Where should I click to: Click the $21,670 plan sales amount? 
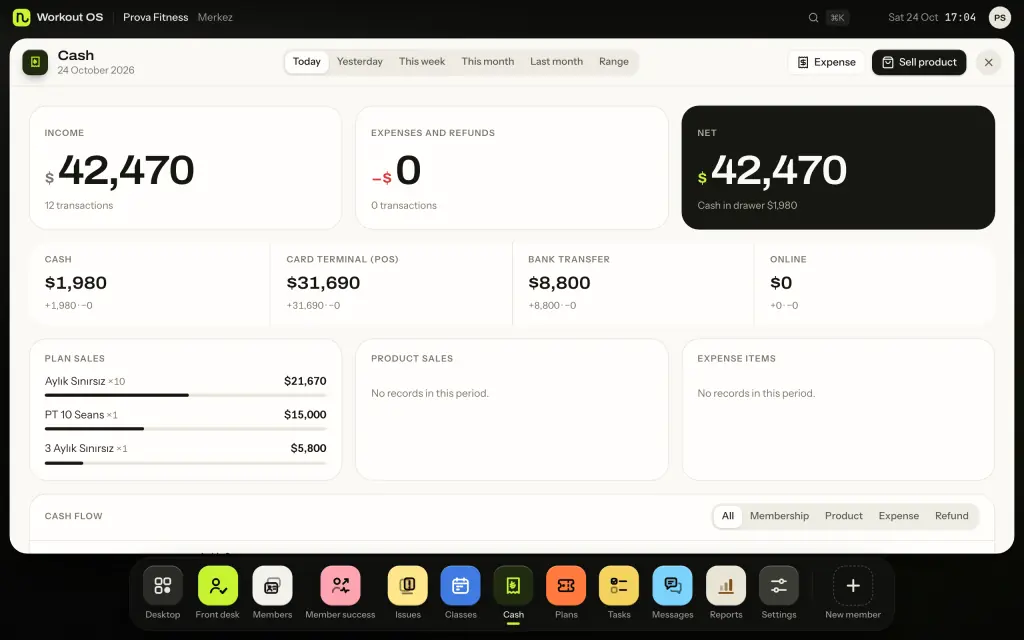click(305, 381)
